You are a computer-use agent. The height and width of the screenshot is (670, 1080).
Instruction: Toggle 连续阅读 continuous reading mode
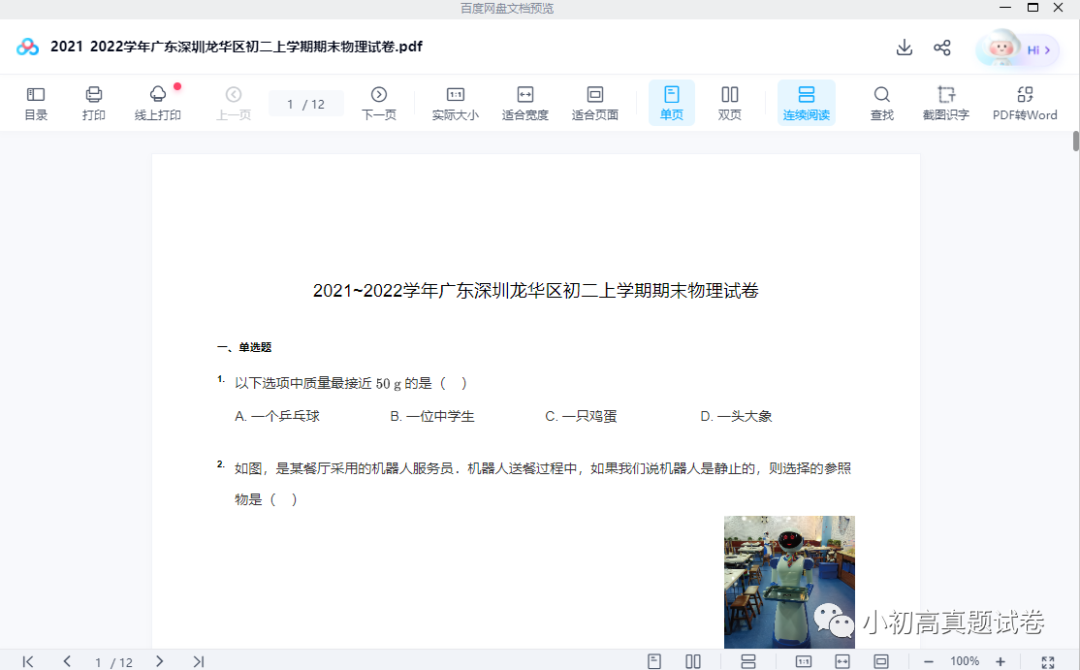(x=807, y=103)
